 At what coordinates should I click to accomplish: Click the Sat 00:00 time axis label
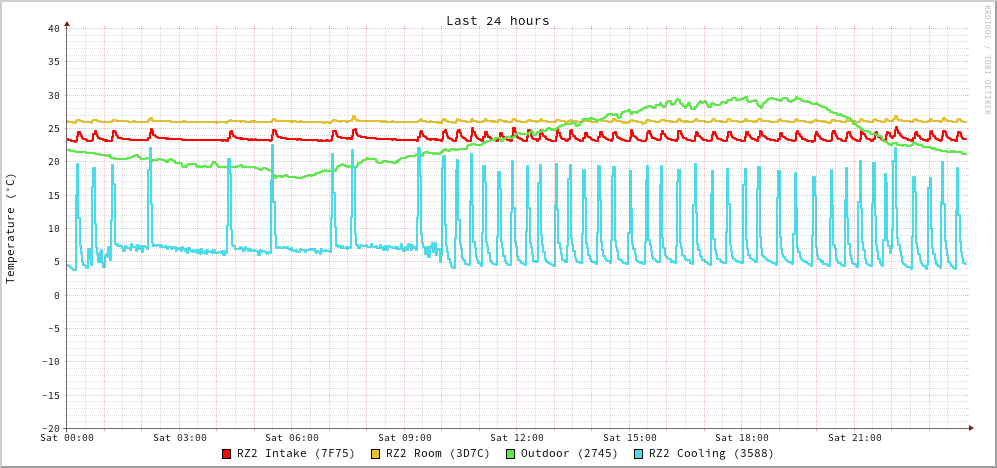(67, 438)
